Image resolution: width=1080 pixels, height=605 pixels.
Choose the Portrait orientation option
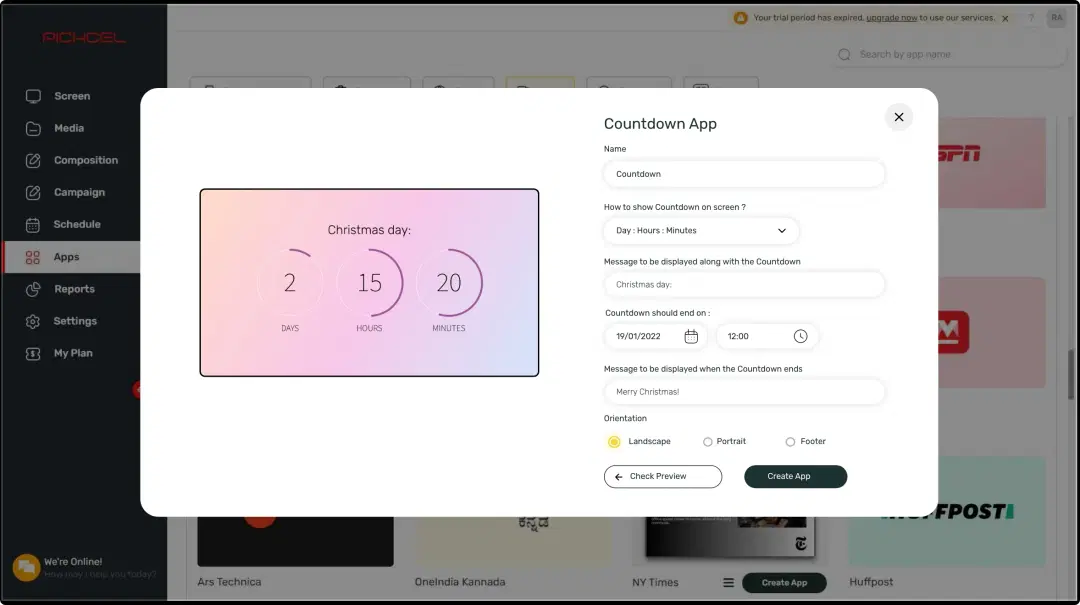pos(708,441)
